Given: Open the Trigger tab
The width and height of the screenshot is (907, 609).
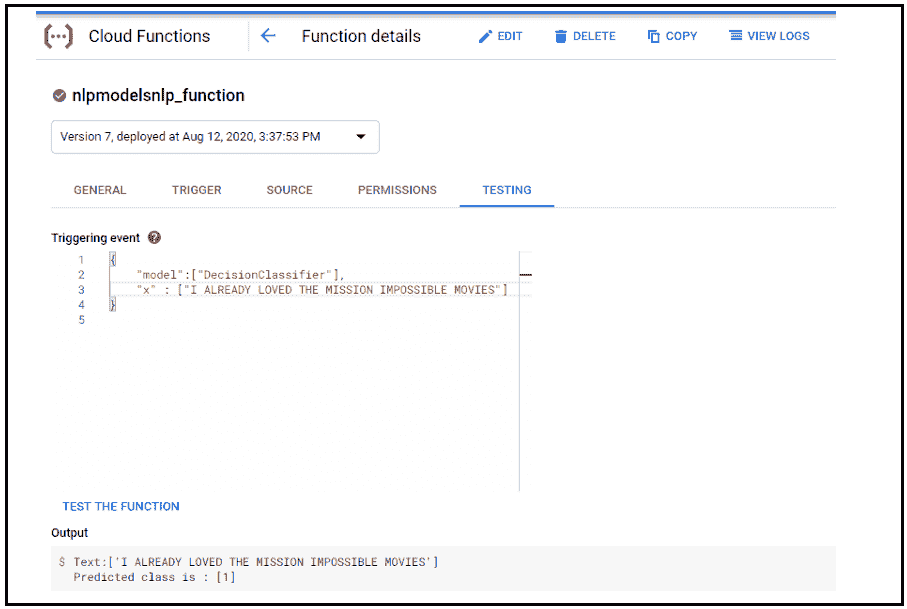Looking at the screenshot, I should coord(196,190).
